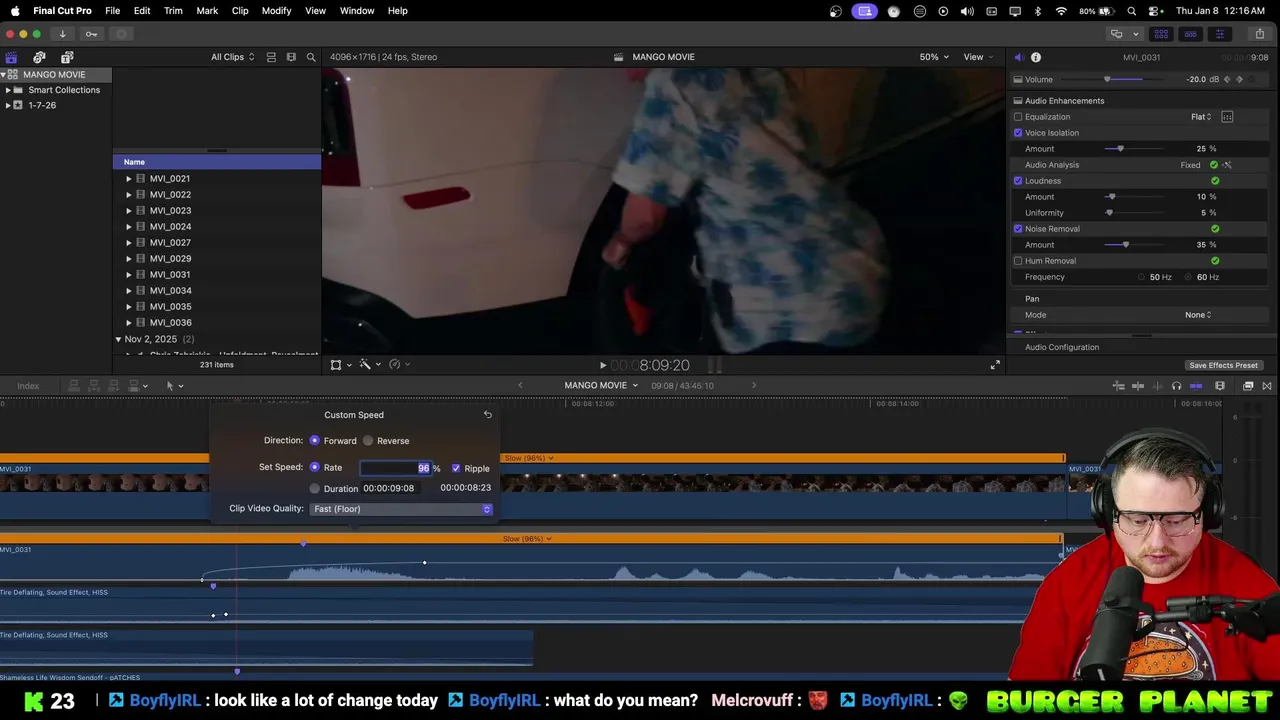Click the viewer fullscreen arrows icon
This screenshot has height=720, width=1280.
(995, 365)
